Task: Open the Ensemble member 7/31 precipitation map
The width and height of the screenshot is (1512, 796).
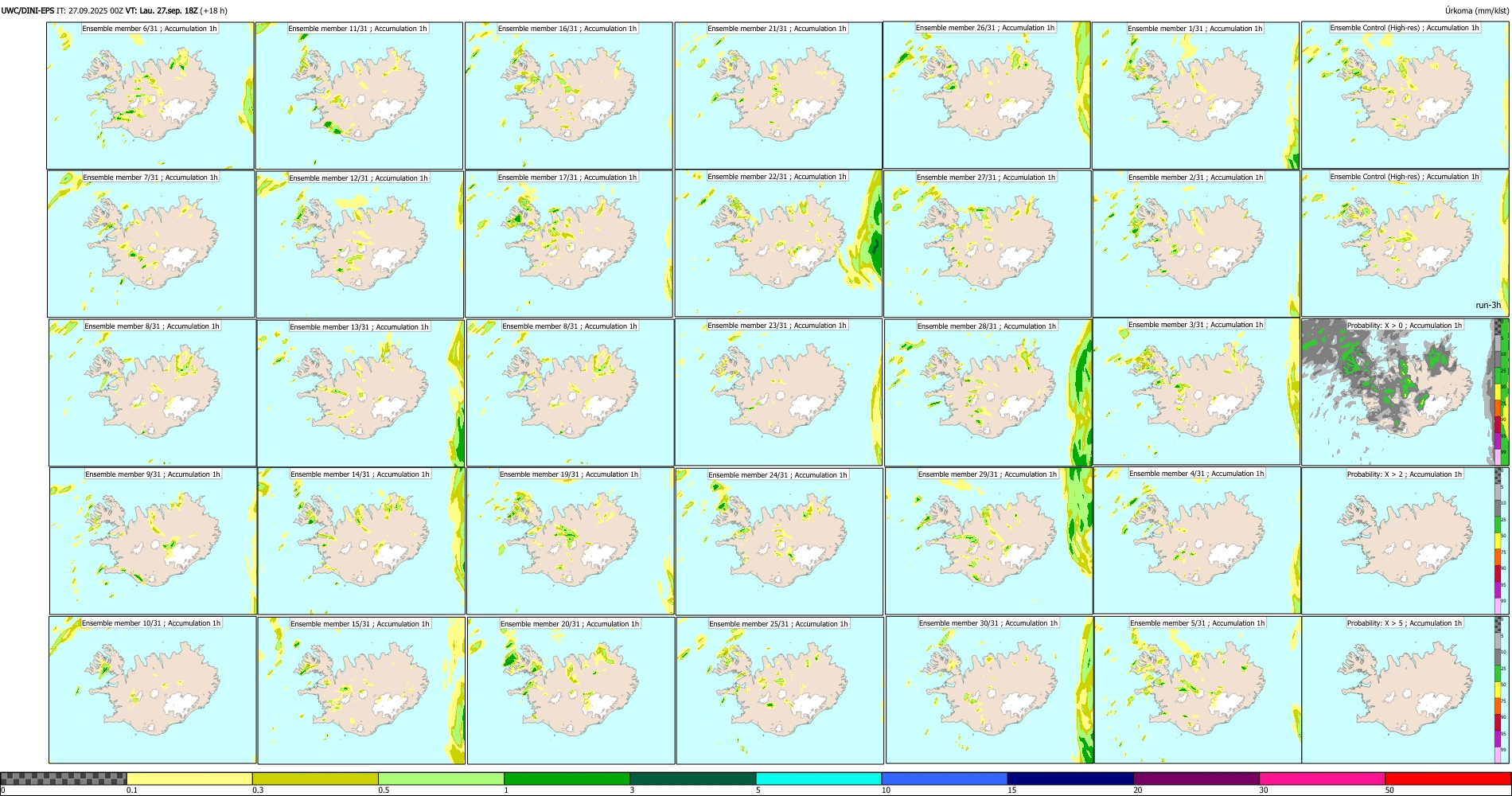Action: (x=151, y=244)
